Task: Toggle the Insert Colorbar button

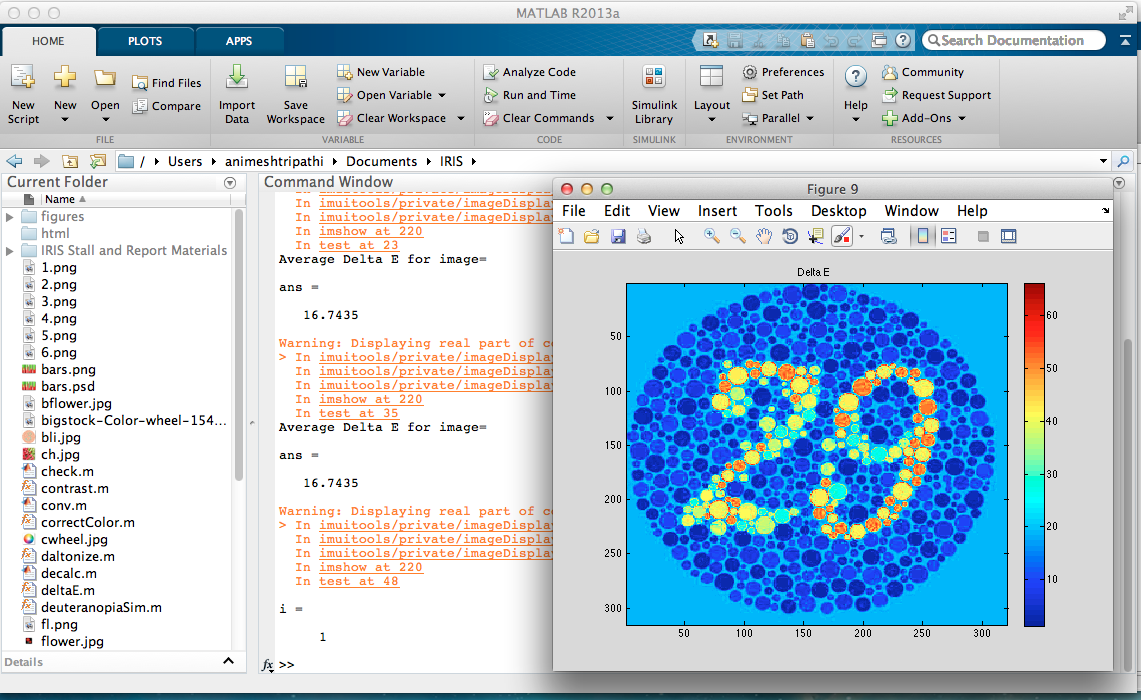Action: [x=922, y=236]
